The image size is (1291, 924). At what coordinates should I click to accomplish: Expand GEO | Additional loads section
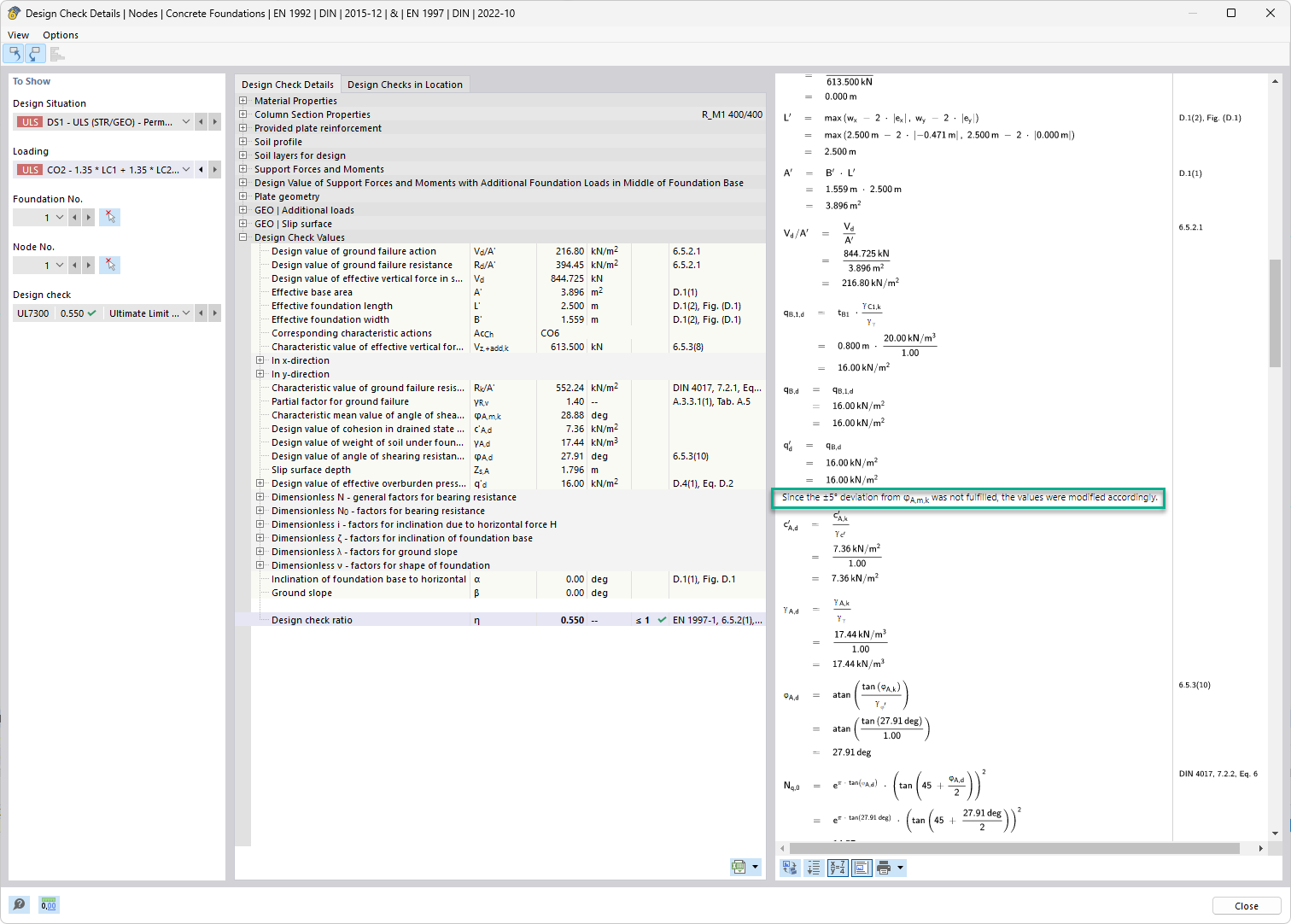pyautogui.click(x=243, y=210)
